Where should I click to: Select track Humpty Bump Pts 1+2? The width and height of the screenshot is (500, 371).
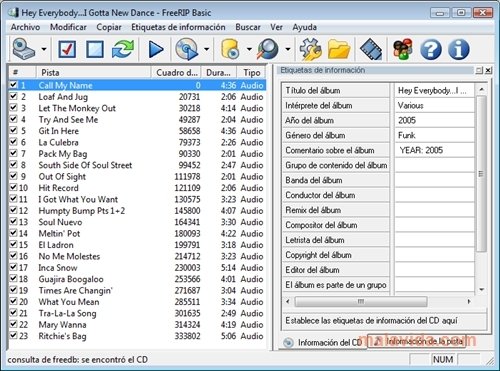82,211
